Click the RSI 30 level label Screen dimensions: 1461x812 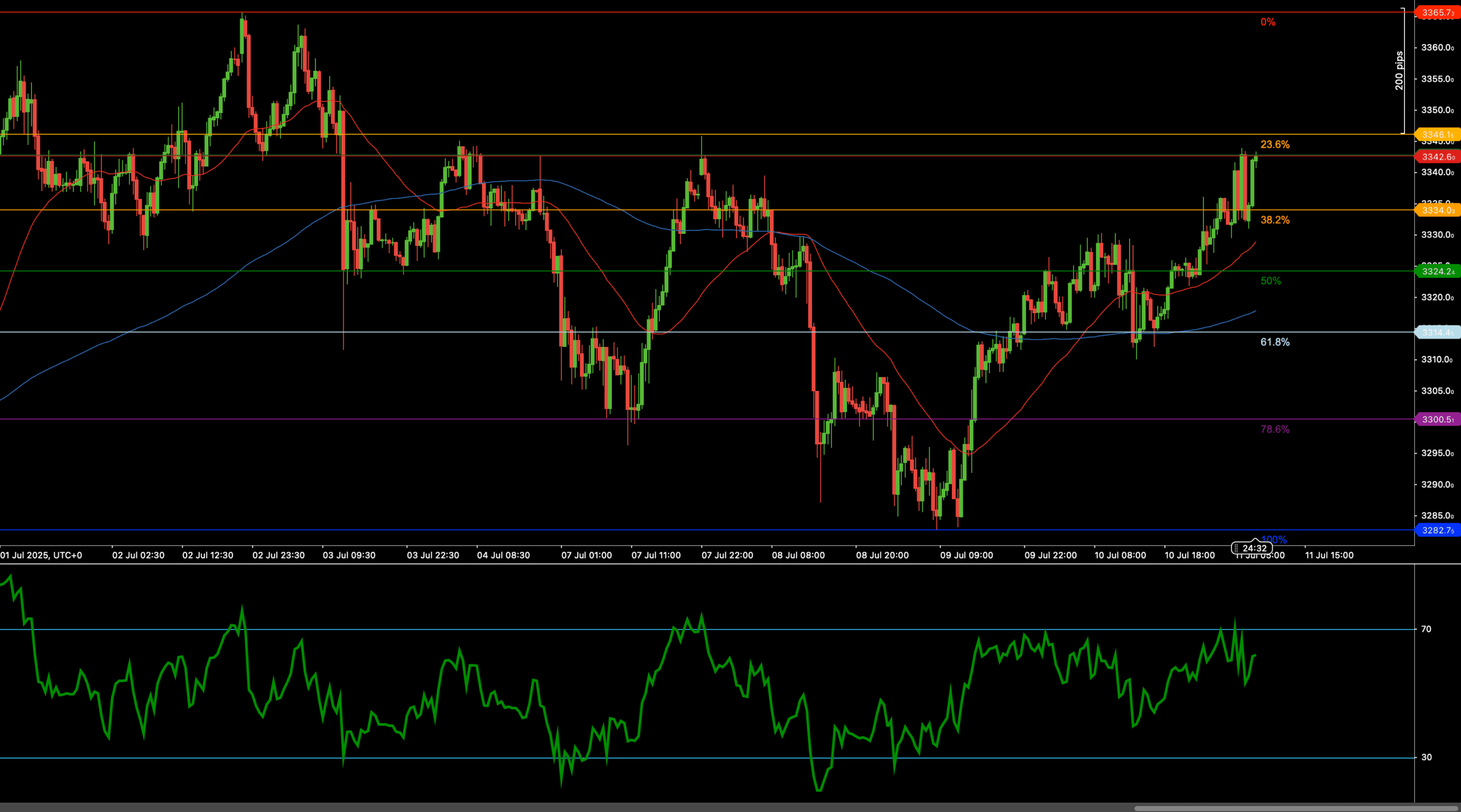click(x=1426, y=757)
